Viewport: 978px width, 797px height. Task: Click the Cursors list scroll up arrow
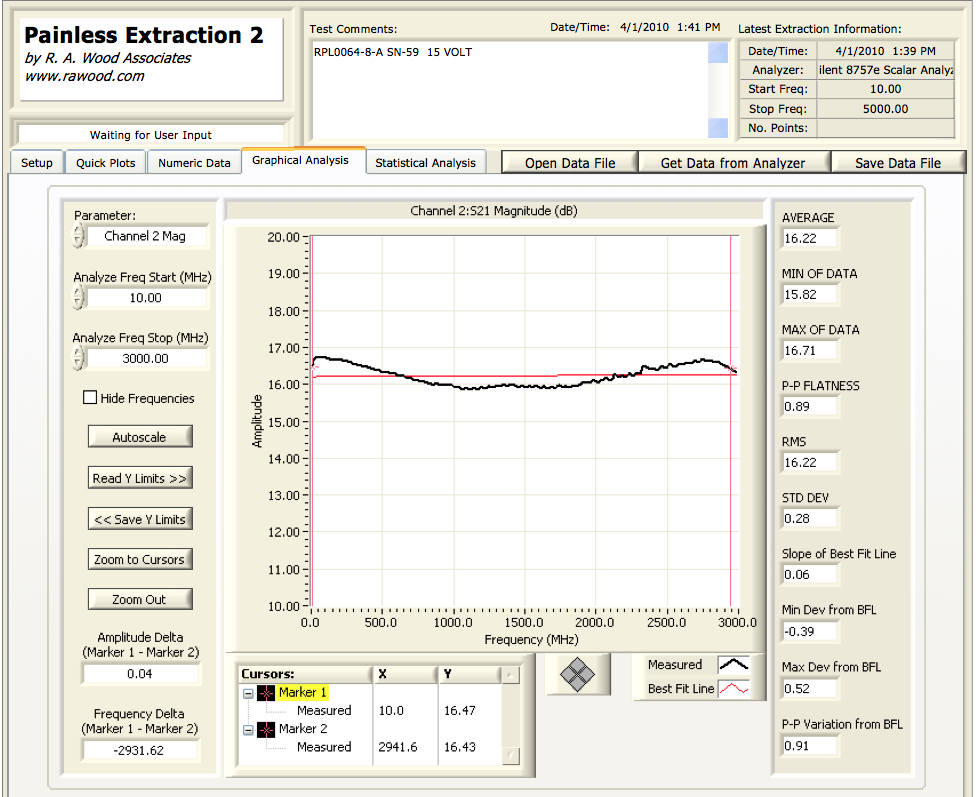tap(510, 675)
